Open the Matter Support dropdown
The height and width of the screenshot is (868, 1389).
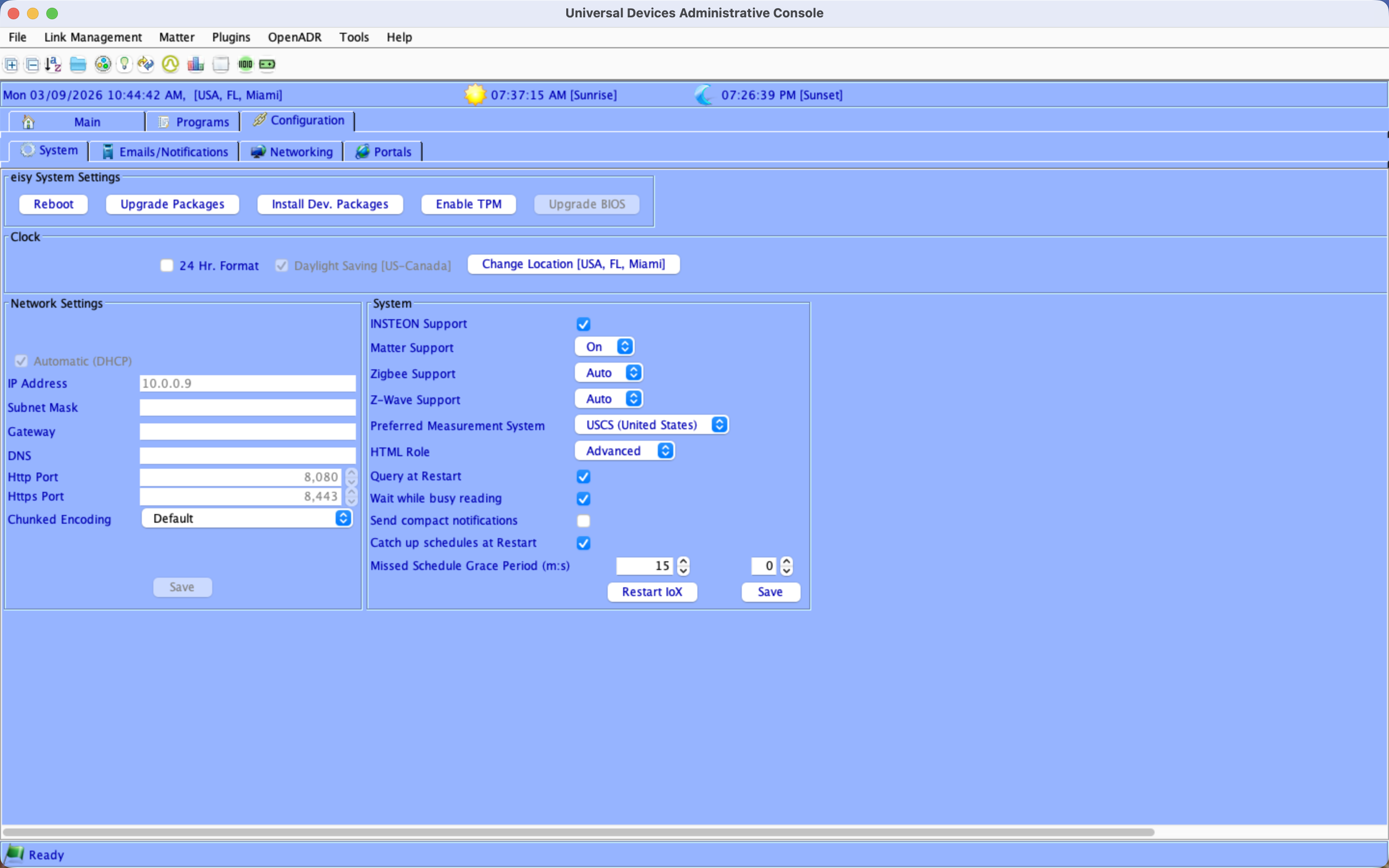click(604, 347)
